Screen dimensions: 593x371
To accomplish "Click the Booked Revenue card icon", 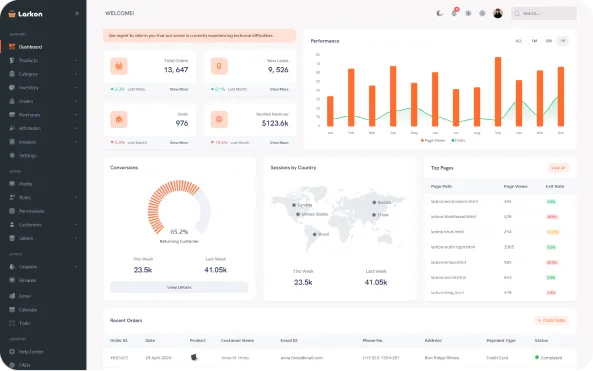I will coord(219,120).
